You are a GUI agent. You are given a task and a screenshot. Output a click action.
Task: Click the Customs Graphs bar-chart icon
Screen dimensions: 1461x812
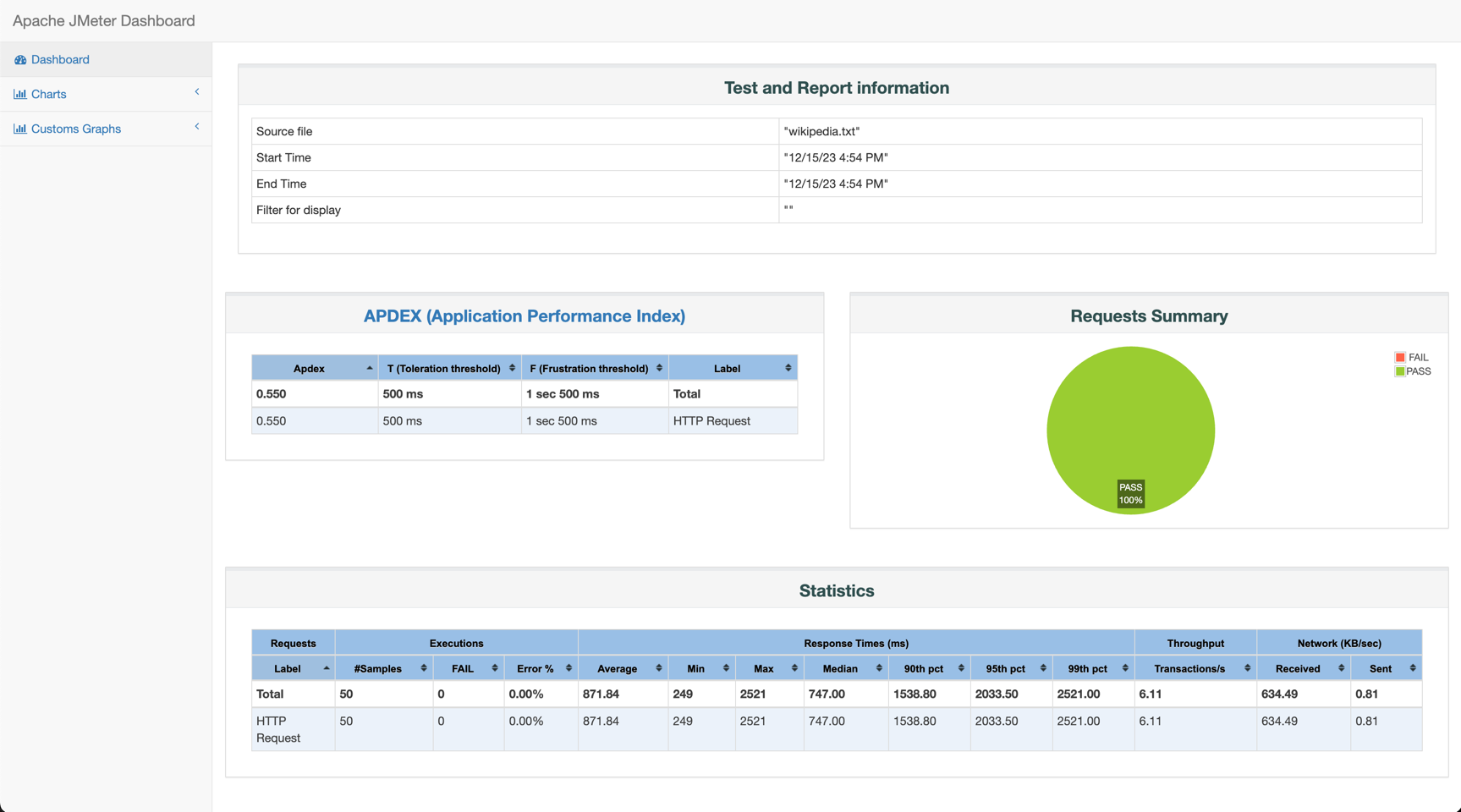coord(20,129)
